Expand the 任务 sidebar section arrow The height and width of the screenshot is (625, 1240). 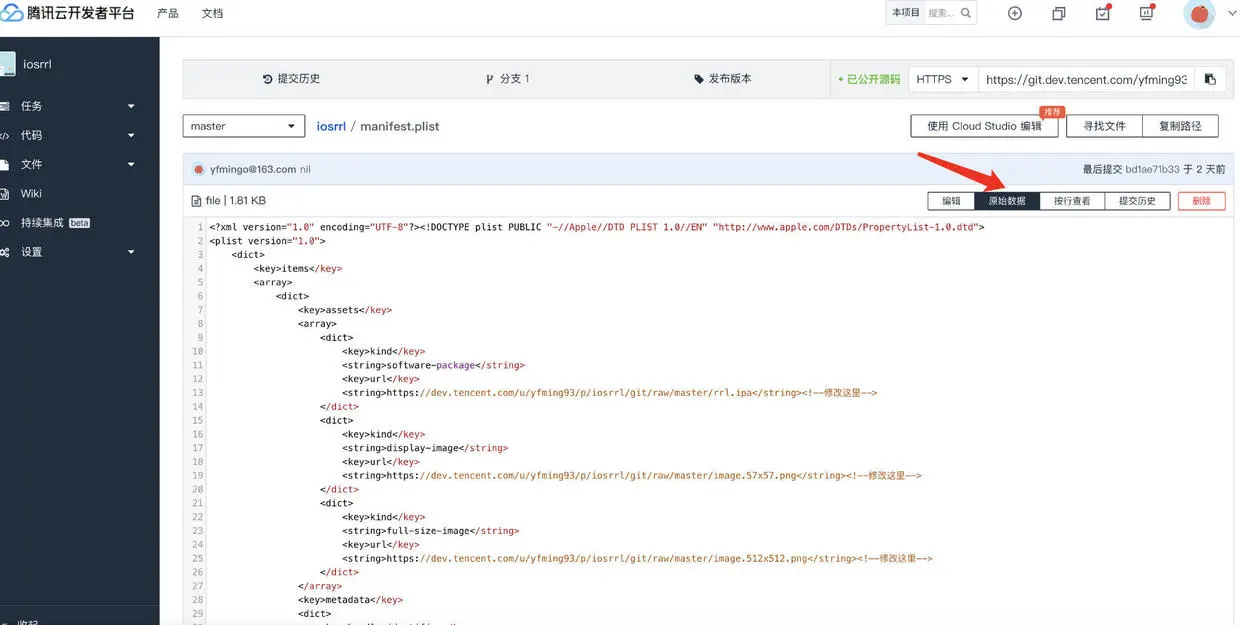tap(131, 106)
